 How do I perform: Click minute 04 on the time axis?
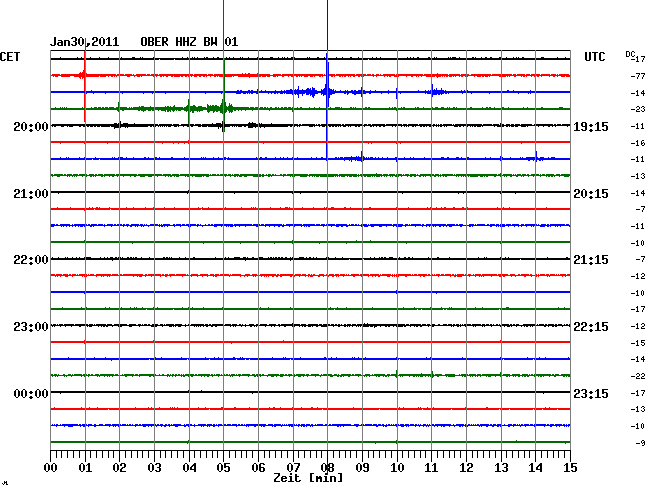point(189,468)
